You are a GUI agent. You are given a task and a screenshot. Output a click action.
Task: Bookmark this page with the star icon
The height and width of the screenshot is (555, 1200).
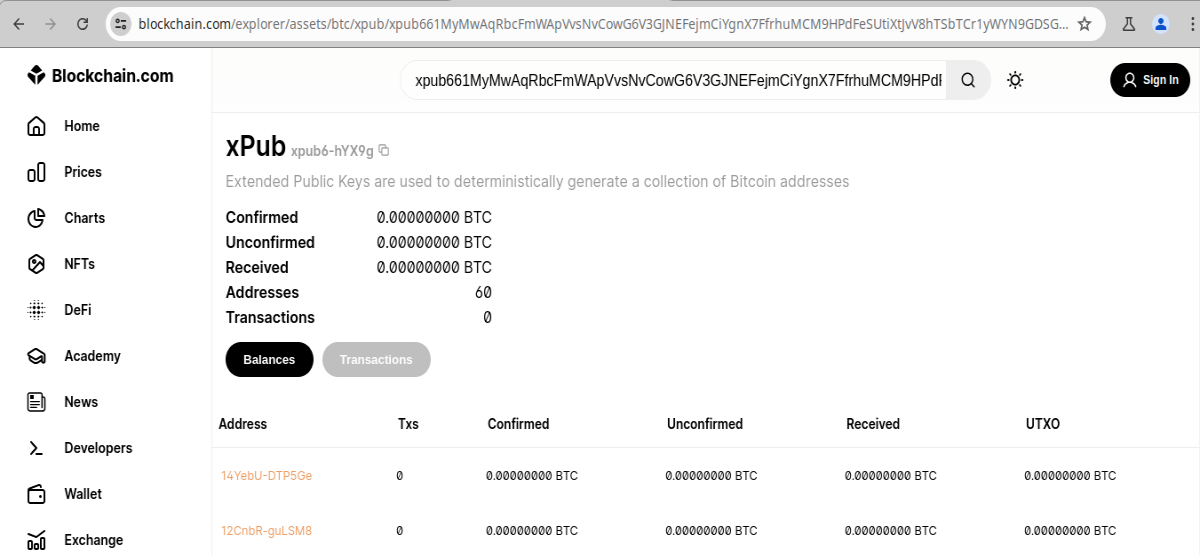coord(1084,24)
